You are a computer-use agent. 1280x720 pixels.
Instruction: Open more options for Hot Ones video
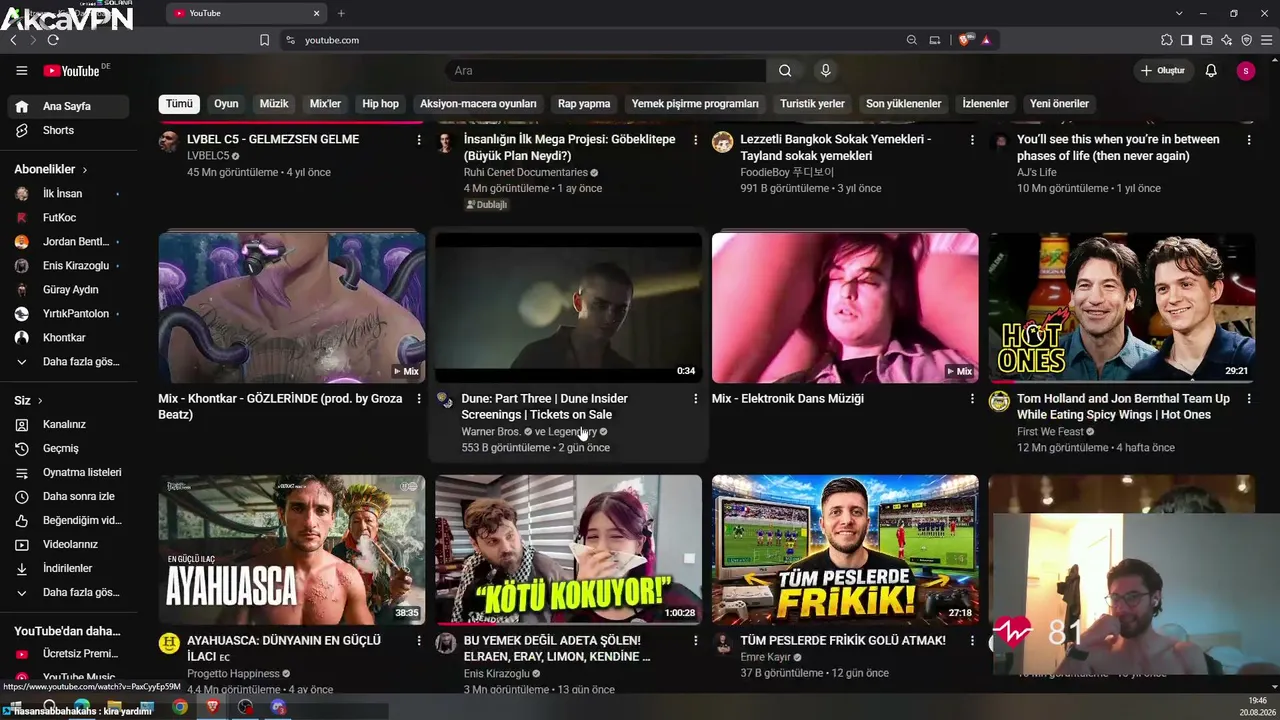coord(1249,399)
